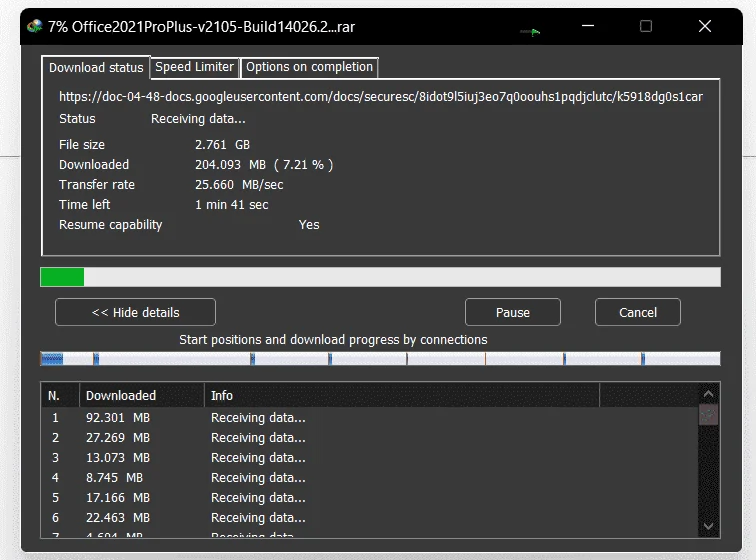The image size is (756, 560).
Task: Switch to the Download status tab
Action: click(x=96, y=68)
